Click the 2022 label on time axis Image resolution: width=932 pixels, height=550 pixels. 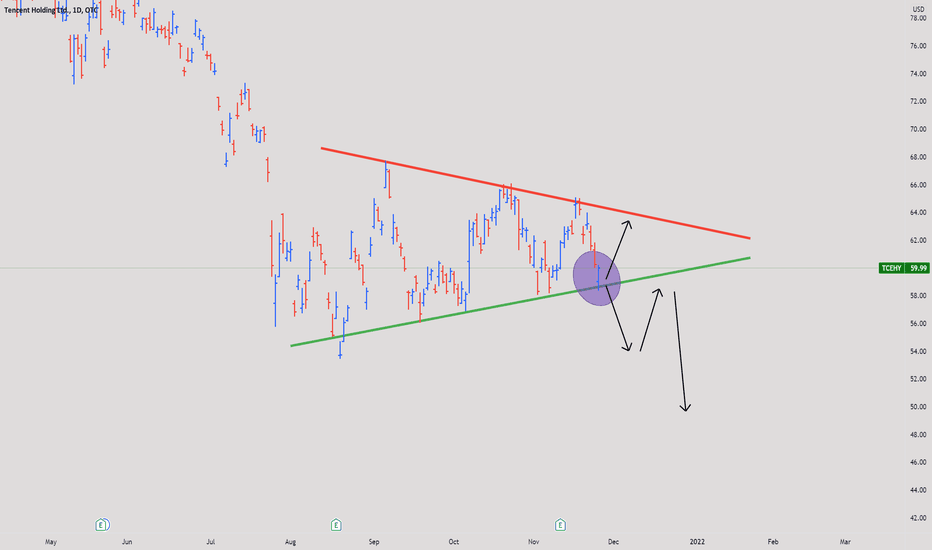pos(697,542)
